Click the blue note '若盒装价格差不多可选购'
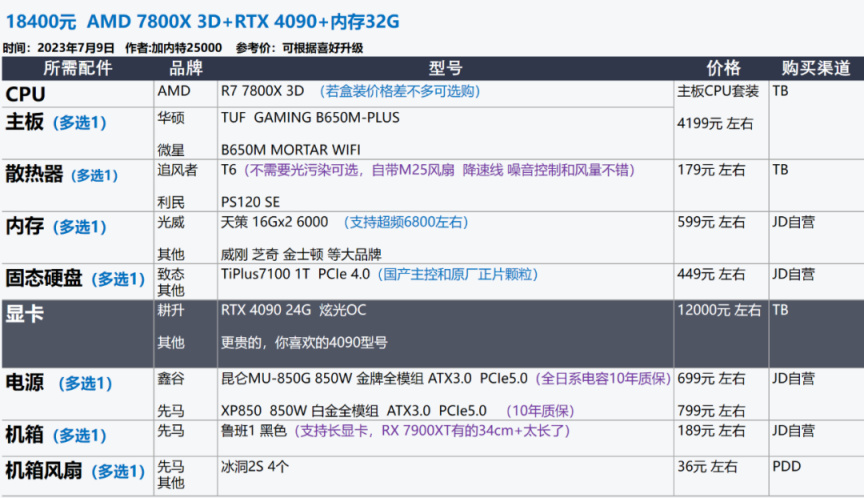 399,91
